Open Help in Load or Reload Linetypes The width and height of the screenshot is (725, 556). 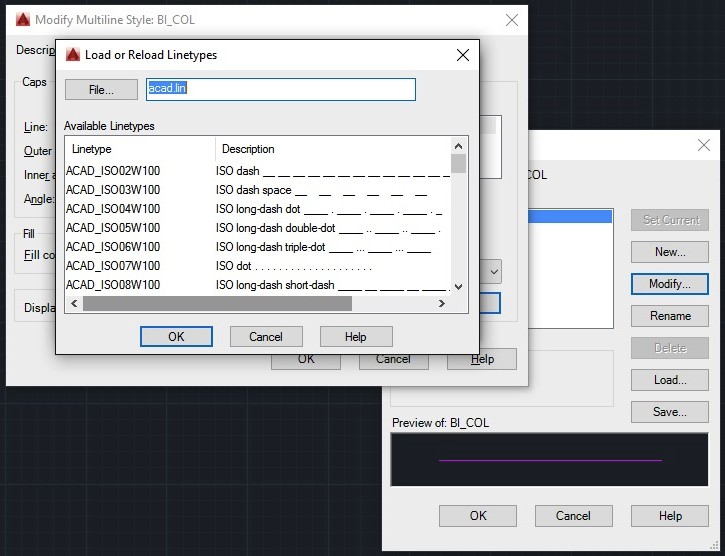[x=356, y=336]
